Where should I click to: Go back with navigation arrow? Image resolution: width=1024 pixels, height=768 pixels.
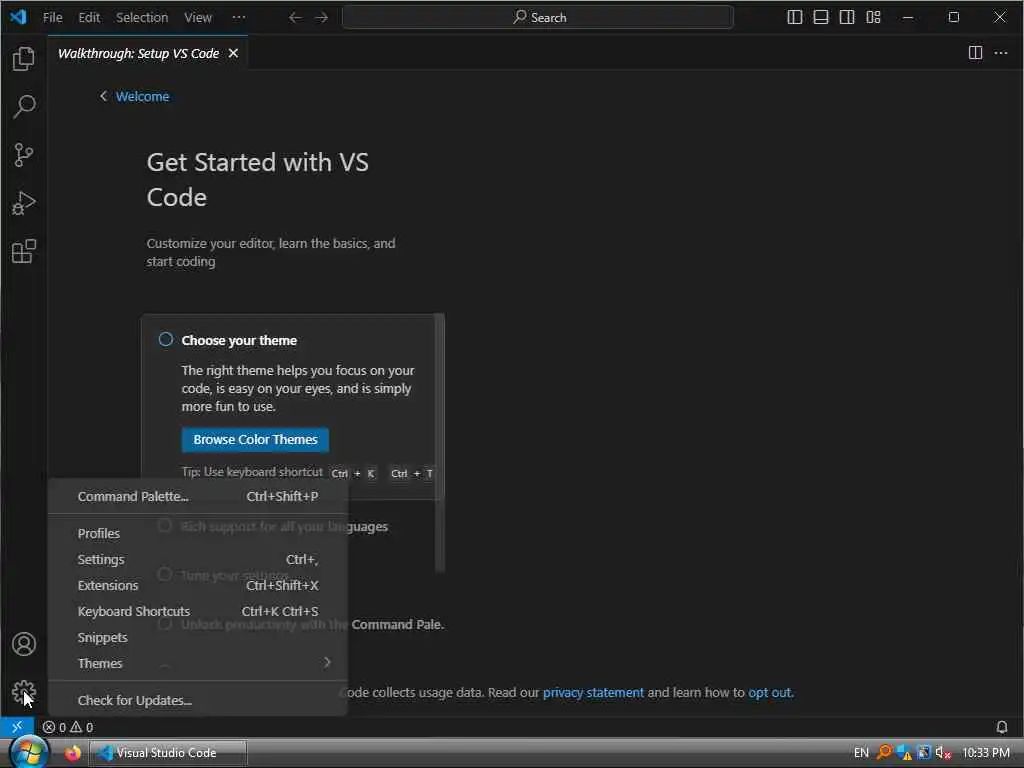click(295, 18)
